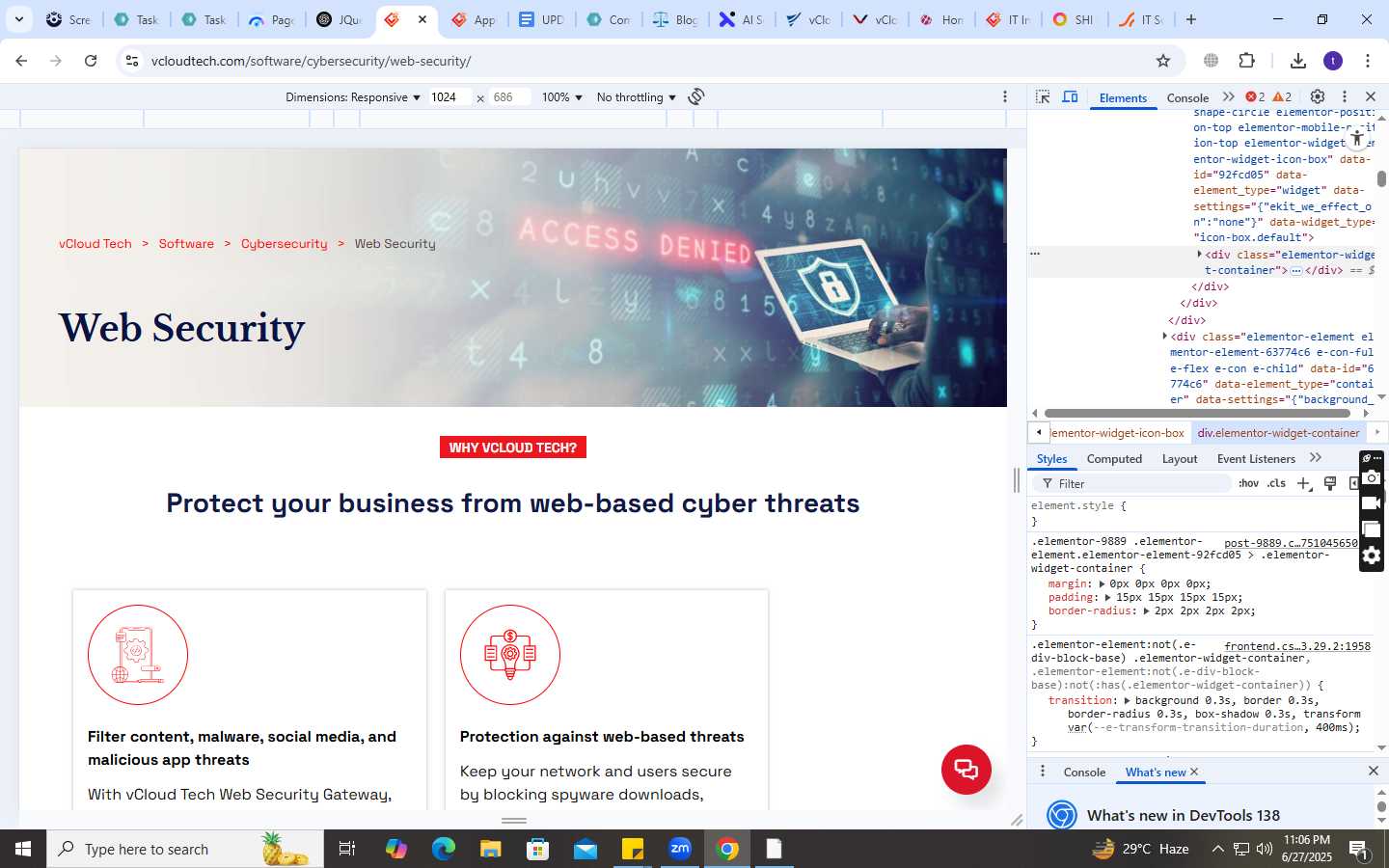Click the new style rule plus icon
The image size is (1389, 868).
(x=1304, y=483)
